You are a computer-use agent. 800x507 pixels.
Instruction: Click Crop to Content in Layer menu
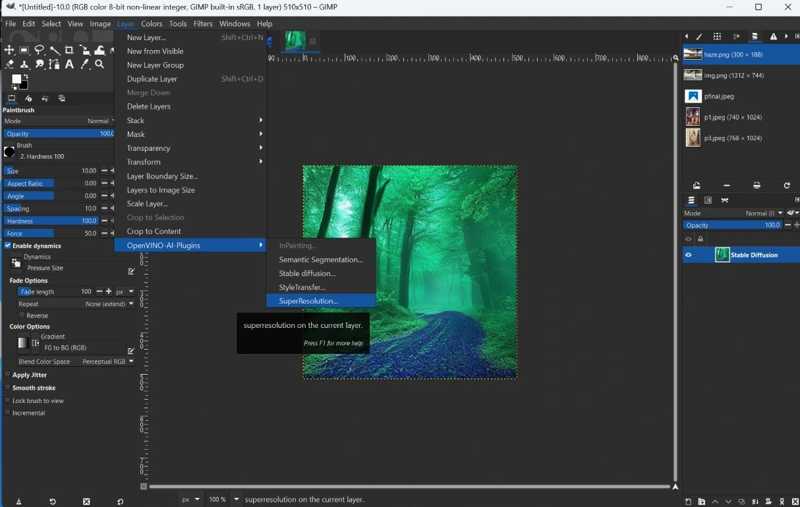click(x=190, y=231)
